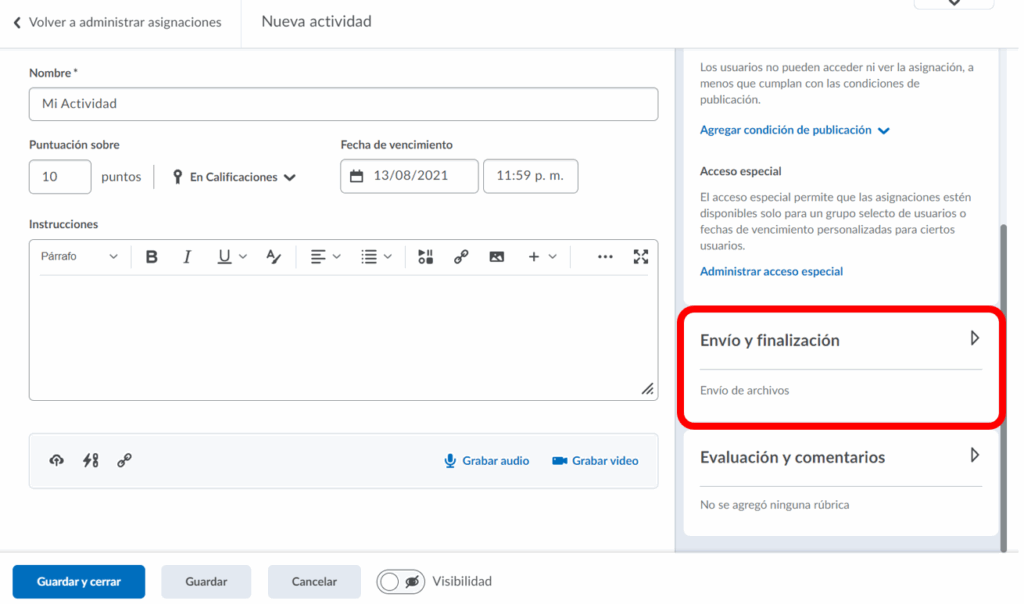Open the editor in full screen mode
Viewport: 1024px width, 604px height.
click(x=641, y=257)
